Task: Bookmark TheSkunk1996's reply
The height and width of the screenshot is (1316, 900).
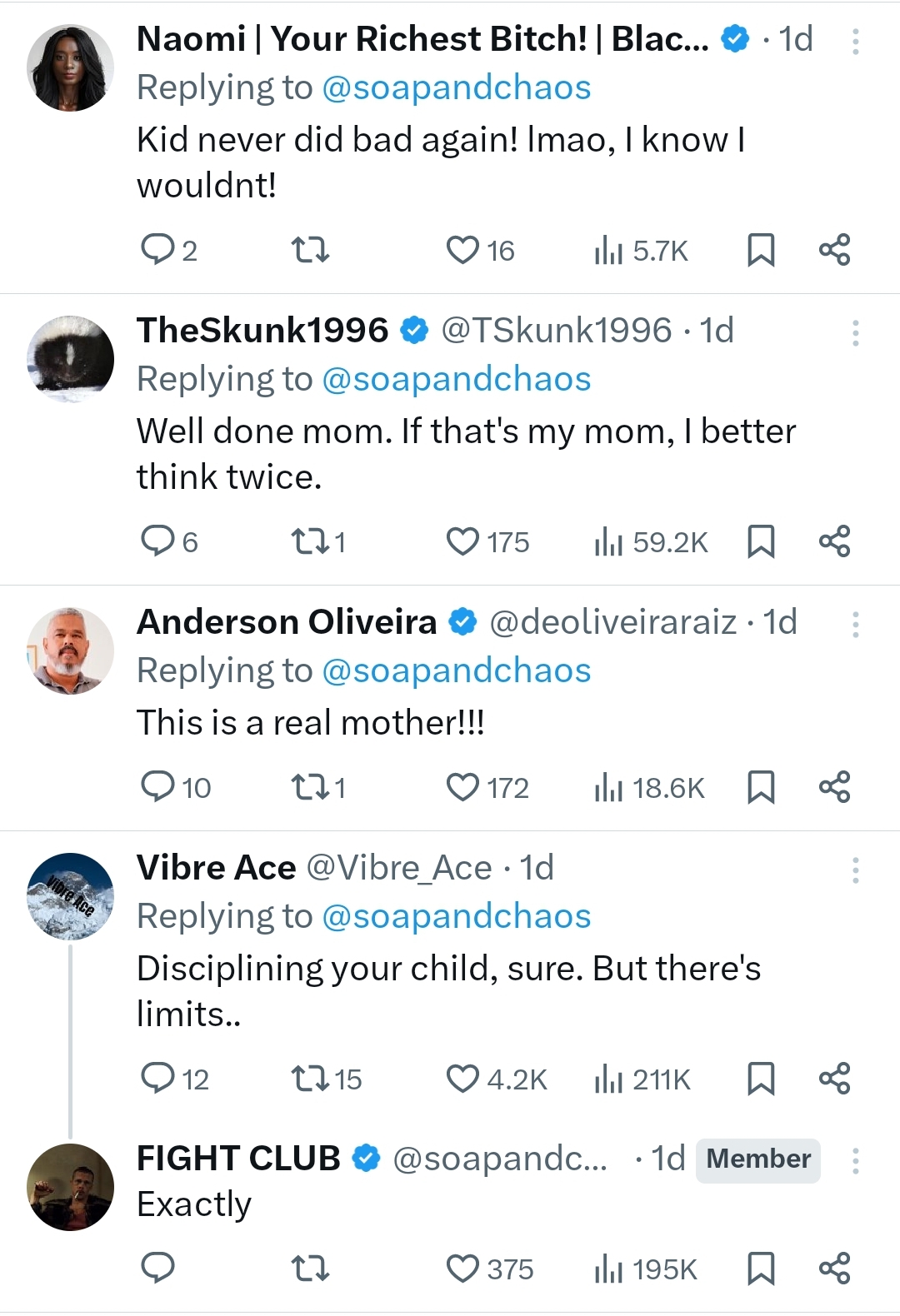Action: tap(761, 541)
